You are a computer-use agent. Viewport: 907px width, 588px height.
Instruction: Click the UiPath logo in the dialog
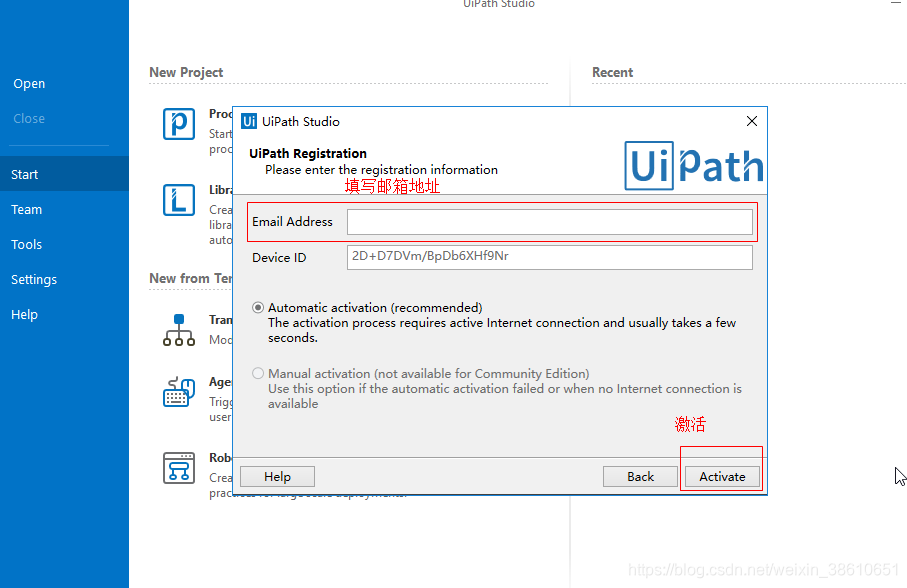[x=694, y=166]
